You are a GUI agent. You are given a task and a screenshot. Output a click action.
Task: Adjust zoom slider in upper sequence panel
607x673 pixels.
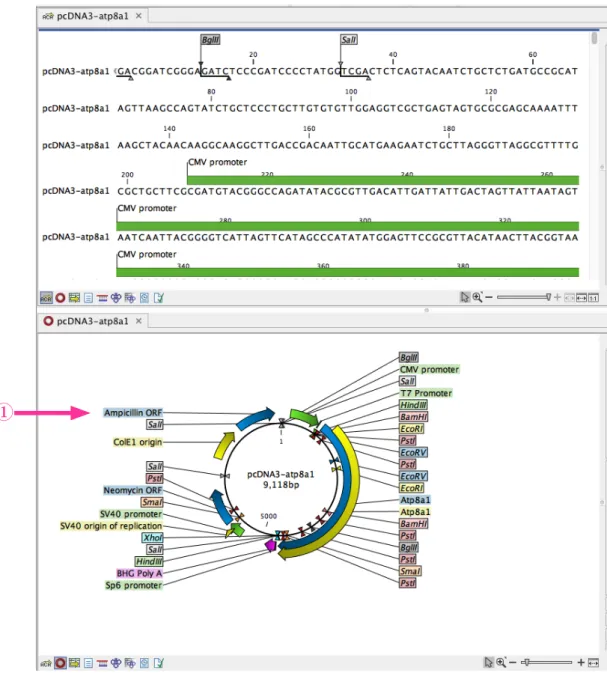523,297
